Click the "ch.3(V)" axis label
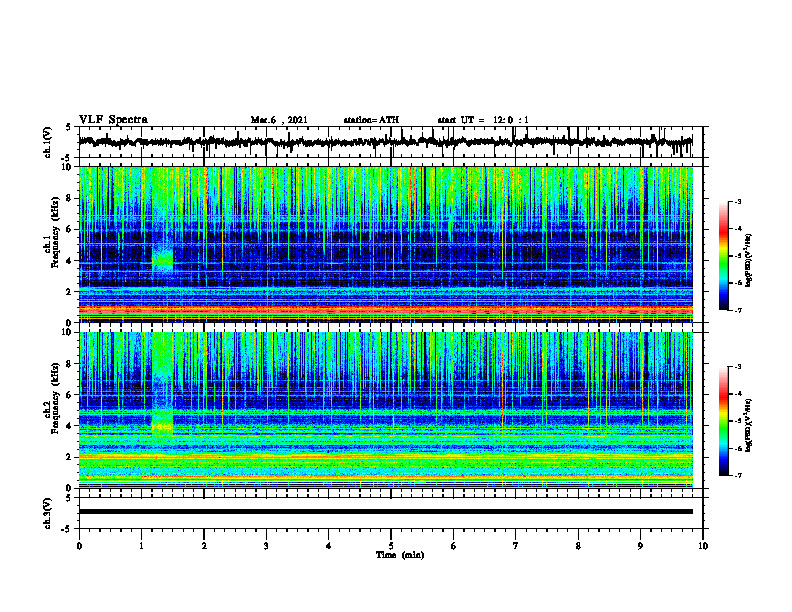This screenshot has height=612, width=792. tap(48, 513)
